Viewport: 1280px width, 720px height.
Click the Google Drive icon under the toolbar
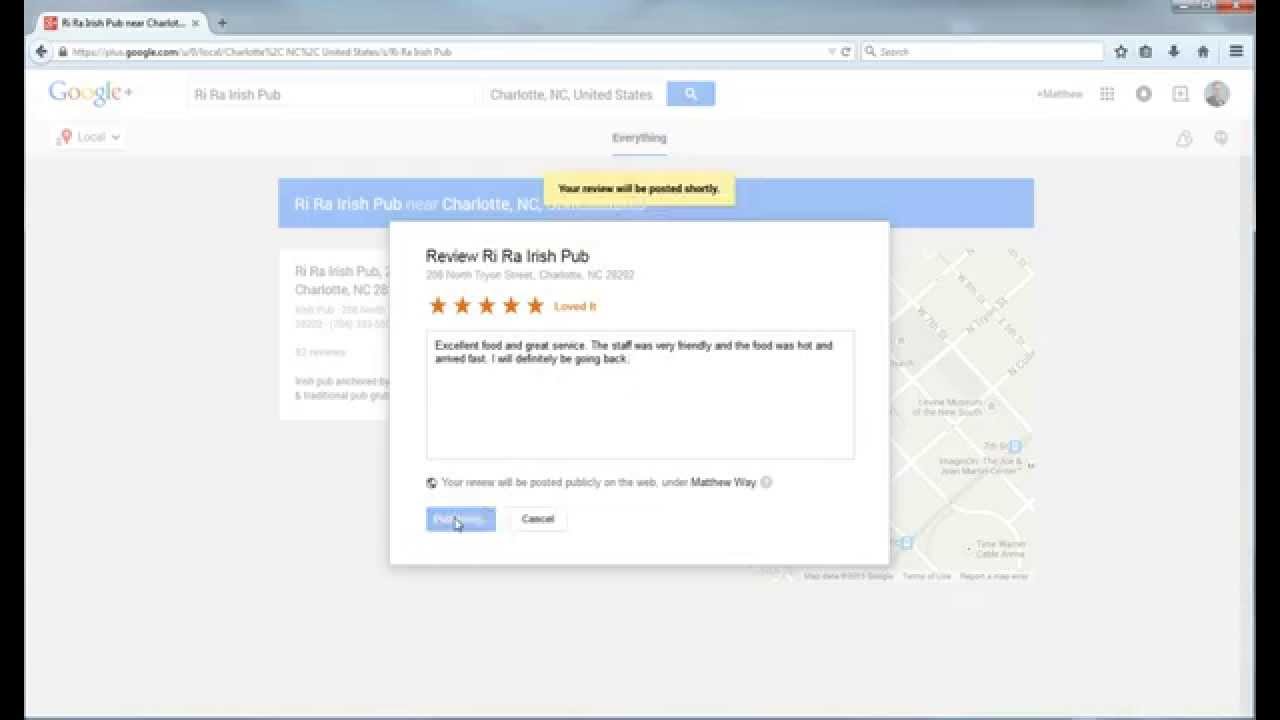coord(1184,139)
